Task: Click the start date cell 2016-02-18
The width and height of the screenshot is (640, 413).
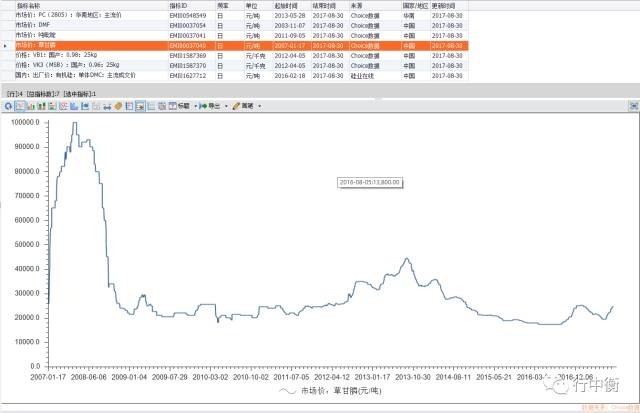Action: pyautogui.click(x=290, y=76)
